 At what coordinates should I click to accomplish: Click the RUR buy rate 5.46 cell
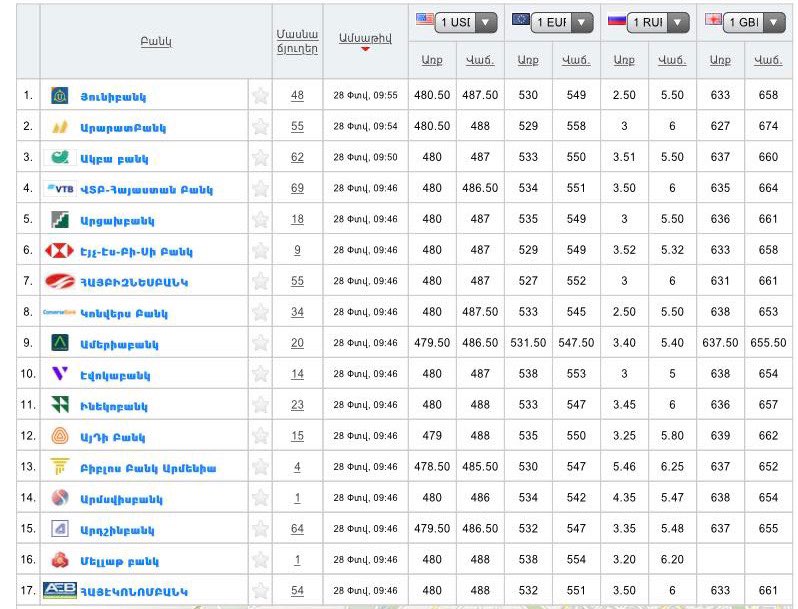click(x=624, y=467)
